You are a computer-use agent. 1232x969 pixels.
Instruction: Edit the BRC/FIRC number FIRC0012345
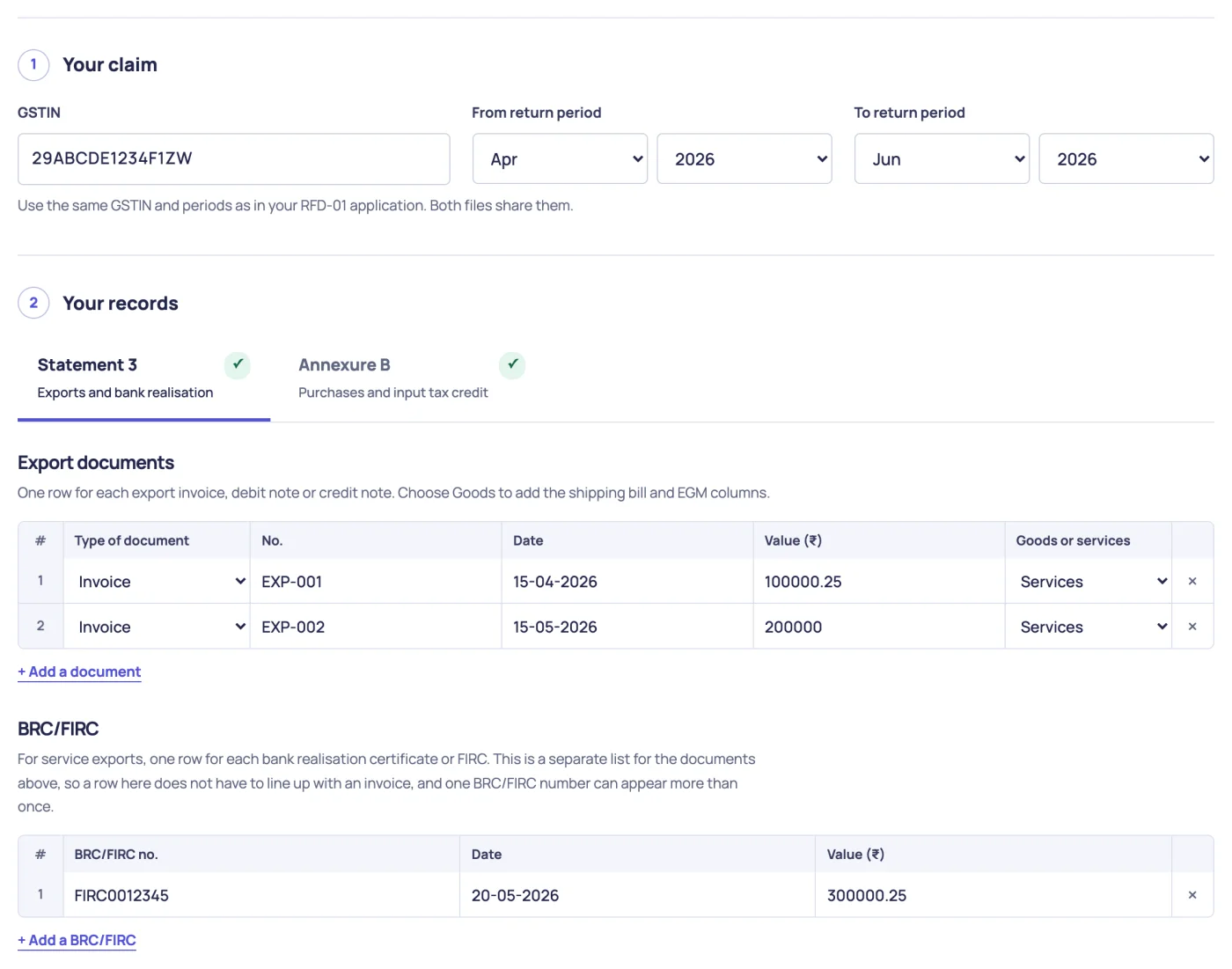(261, 895)
